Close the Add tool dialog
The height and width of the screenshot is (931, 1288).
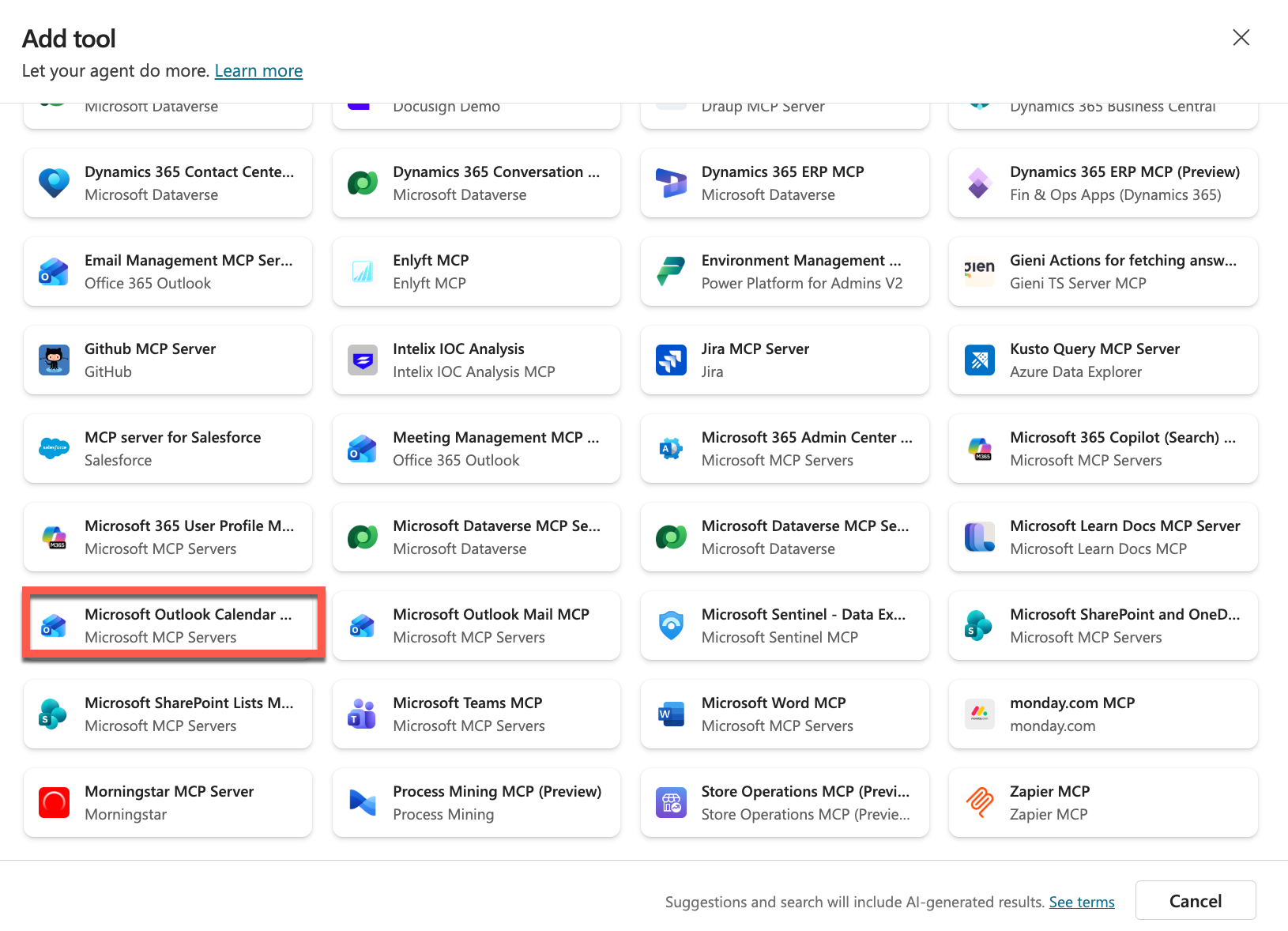coord(1241,37)
